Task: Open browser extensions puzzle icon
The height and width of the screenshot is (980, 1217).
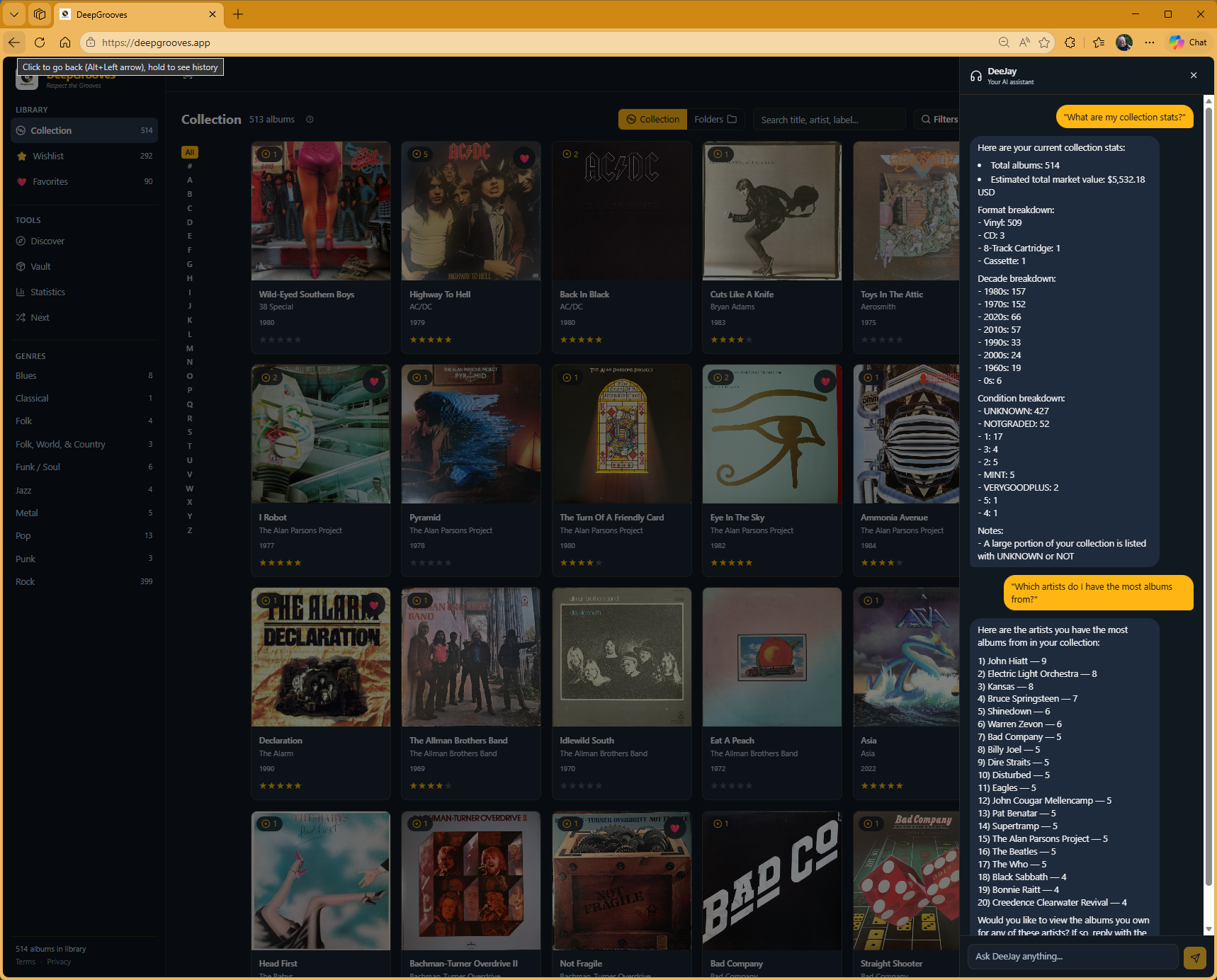Action: pos(1070,42)
